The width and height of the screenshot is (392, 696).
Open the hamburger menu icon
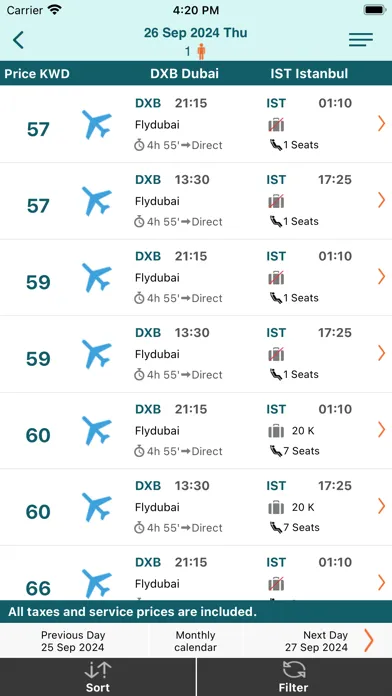click(x=360, y=40)
